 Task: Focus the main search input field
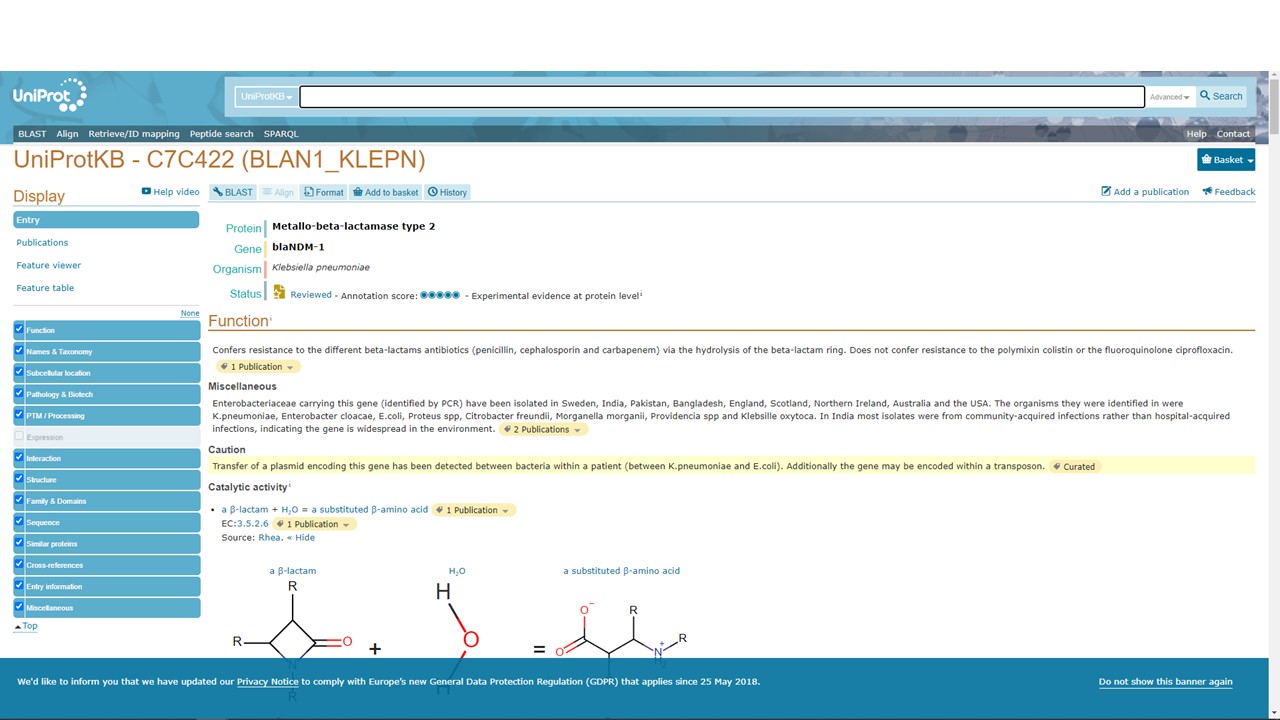pos(722,97)
